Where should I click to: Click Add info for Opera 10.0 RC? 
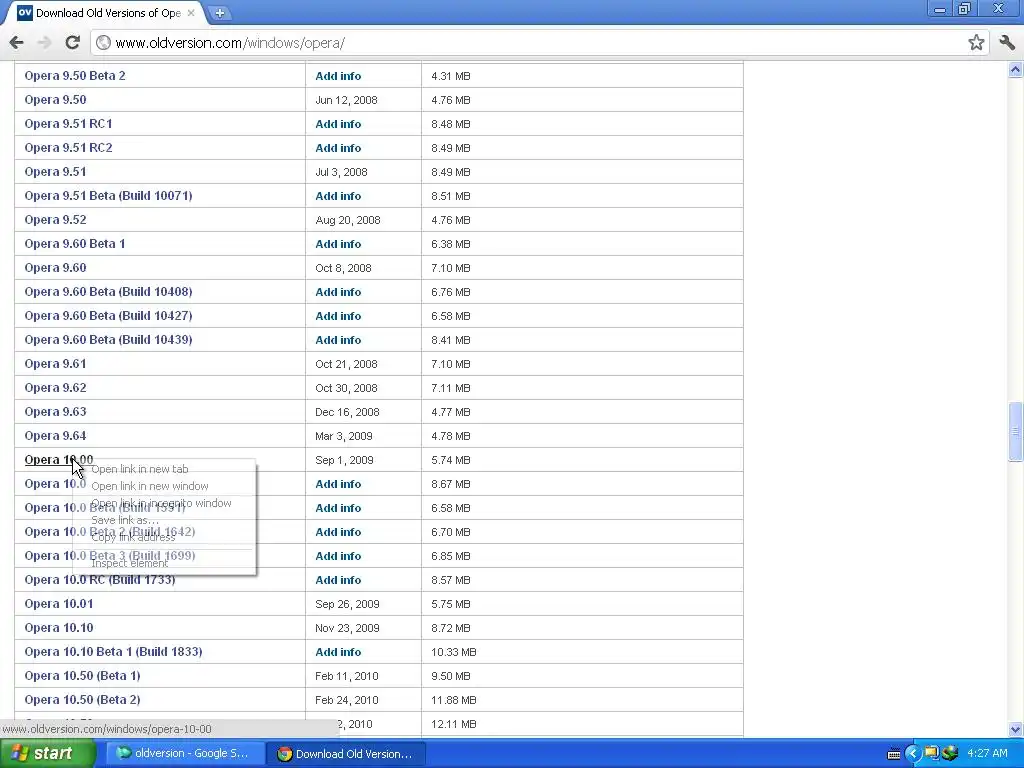point(338,580)
